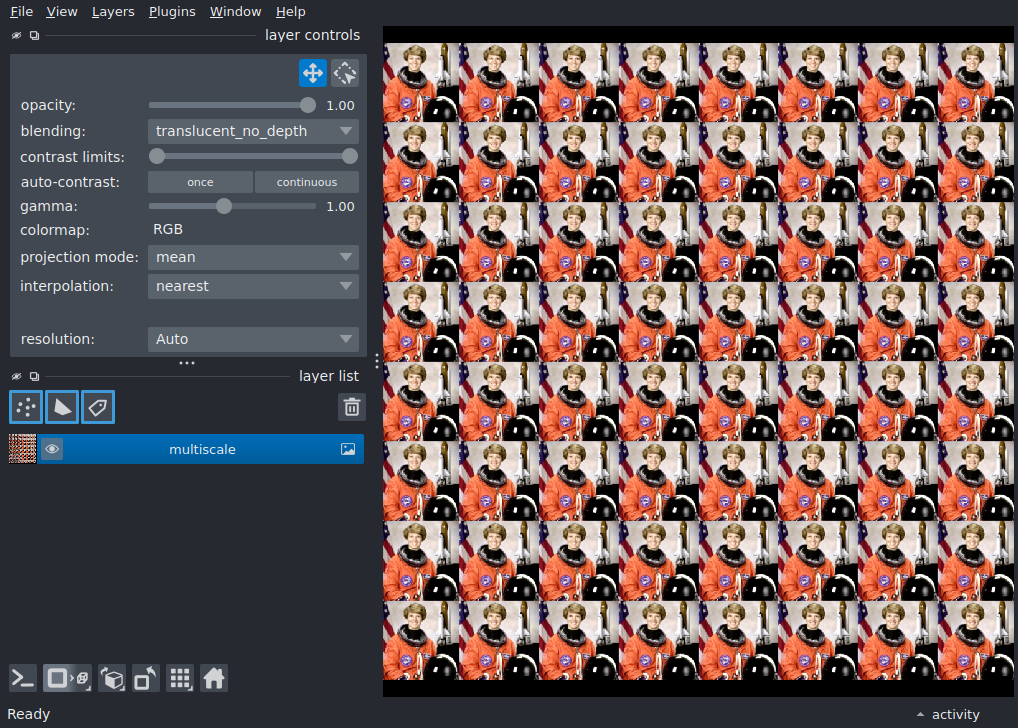Screen dimensions: 1018x728
Task: Toggle multiscale layer visibility eye
Action: pos(52,449)
